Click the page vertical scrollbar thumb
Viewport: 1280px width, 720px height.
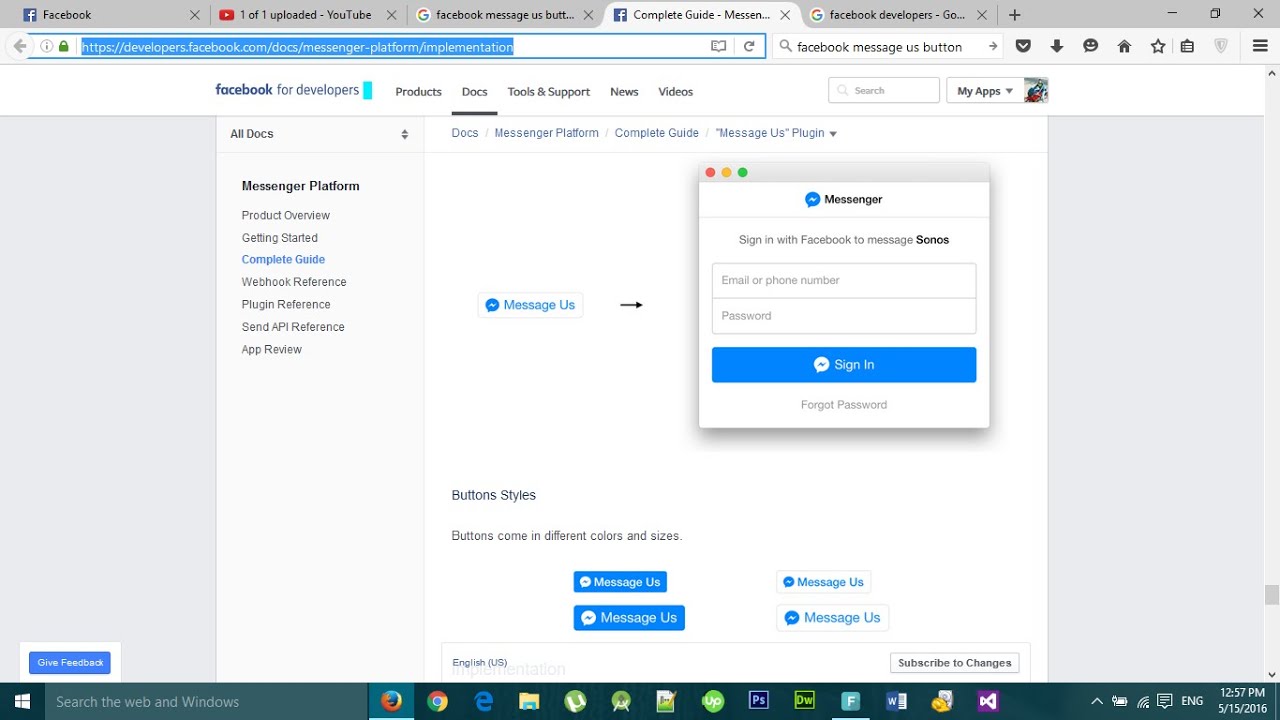coord(1272,596)
